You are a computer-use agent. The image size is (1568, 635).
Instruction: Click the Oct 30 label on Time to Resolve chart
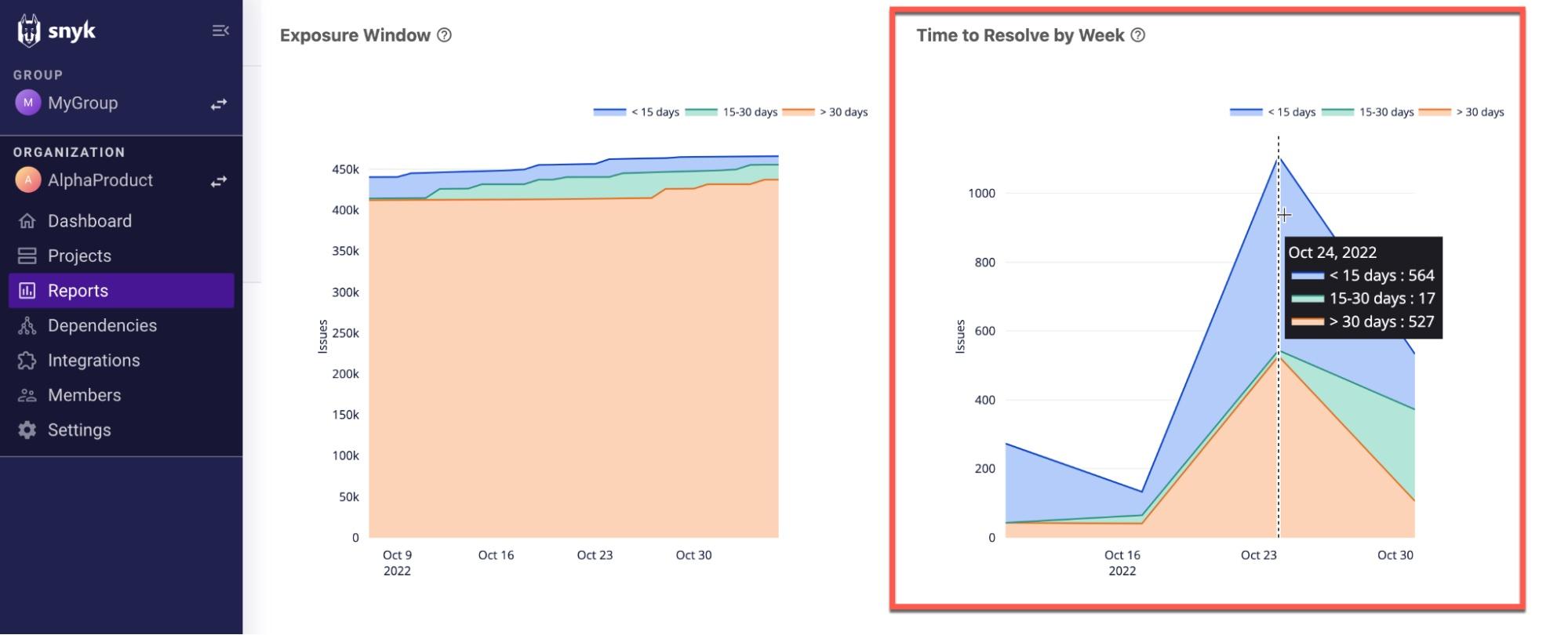1395,555
